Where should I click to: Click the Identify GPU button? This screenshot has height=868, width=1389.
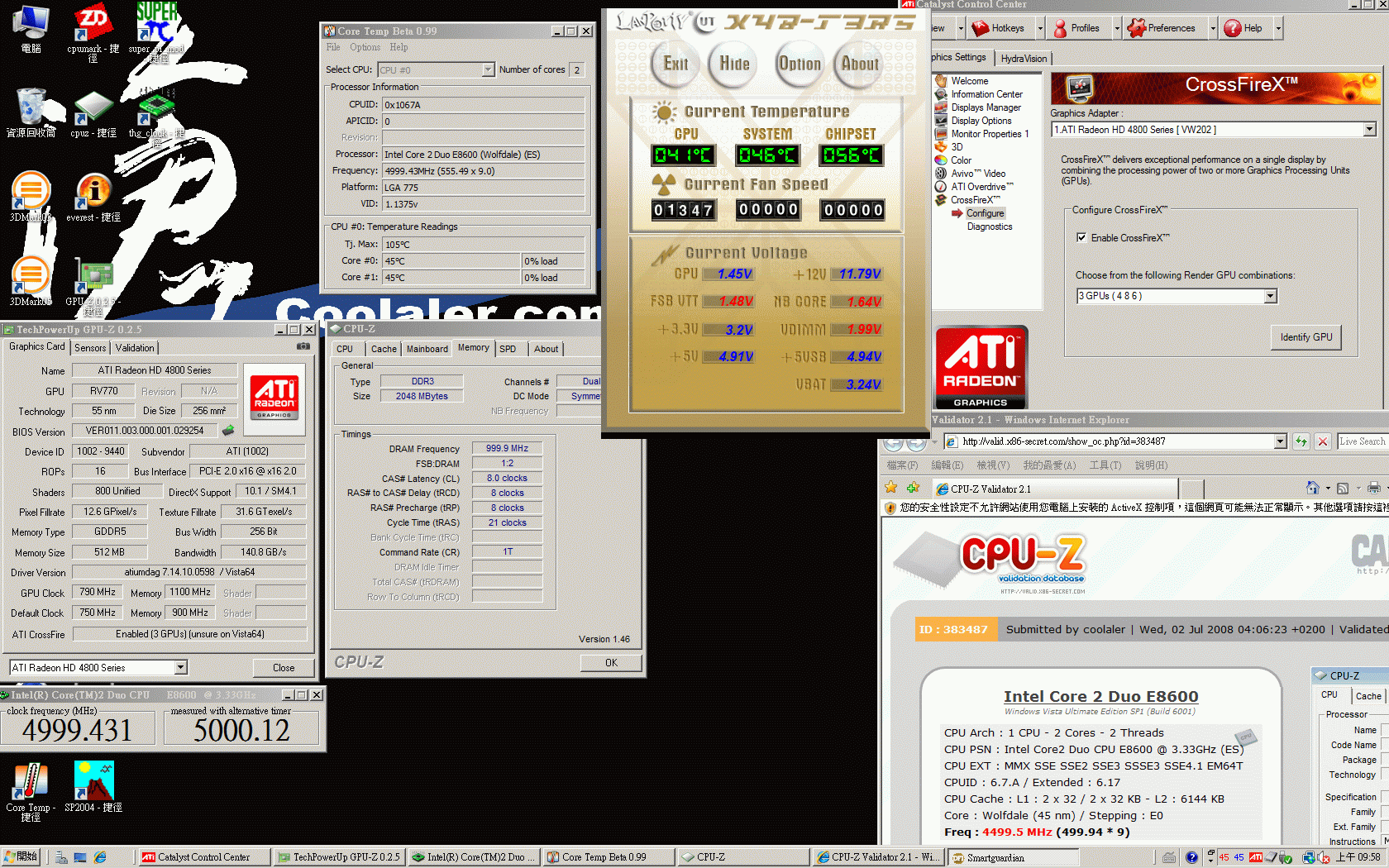(1306, 337)
